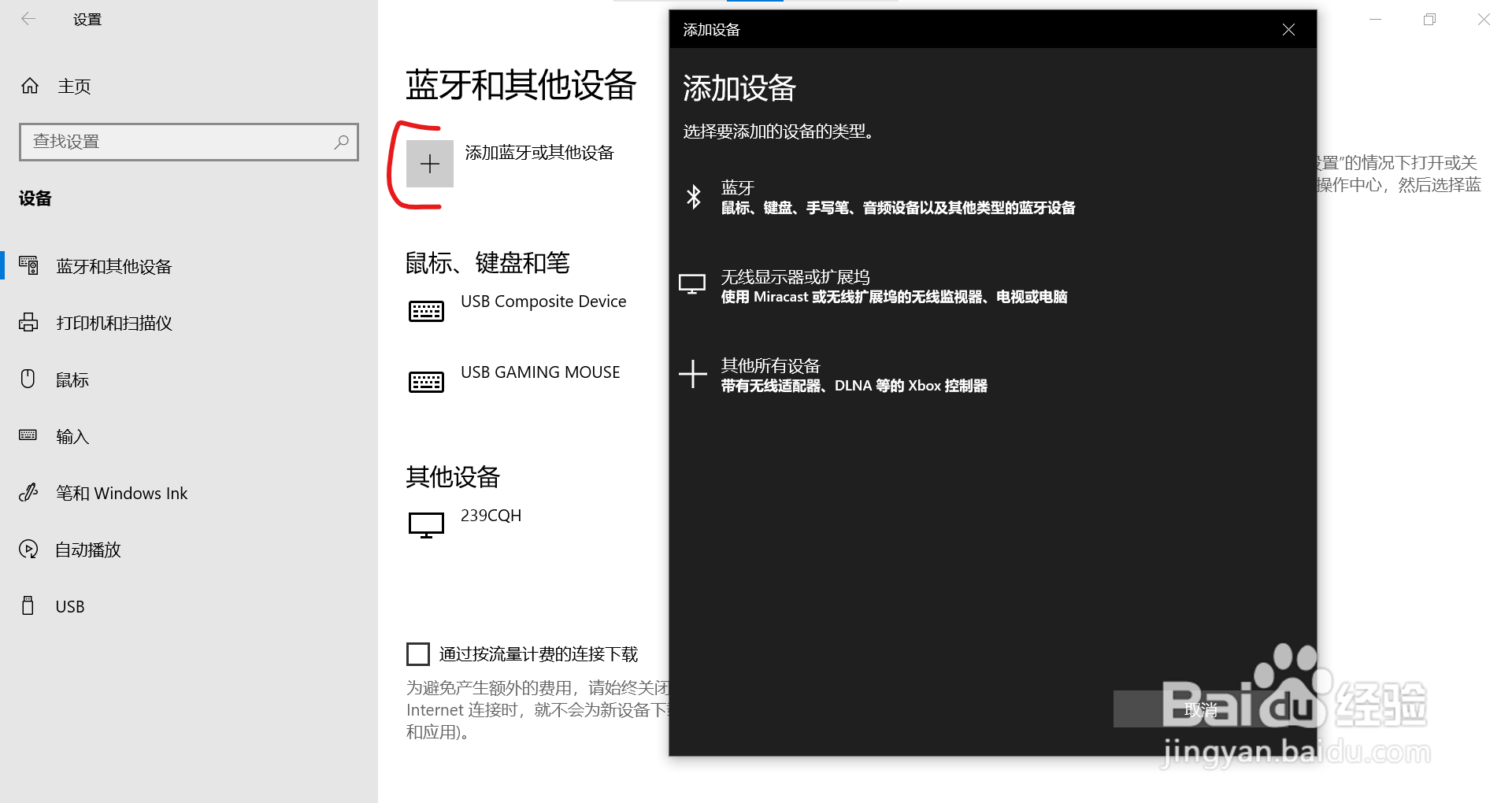Select USB label in sidebar

tap(70, 606)
